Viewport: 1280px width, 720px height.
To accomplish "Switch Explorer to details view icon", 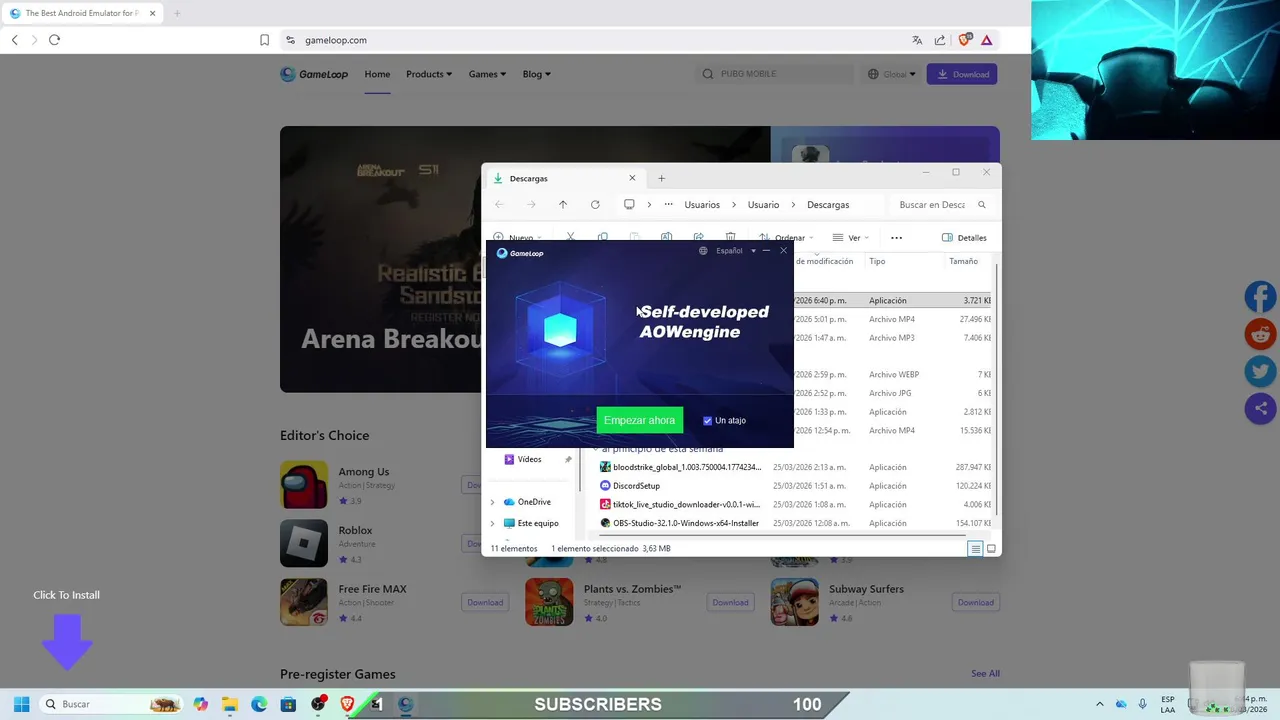I will tap(975, 549).
